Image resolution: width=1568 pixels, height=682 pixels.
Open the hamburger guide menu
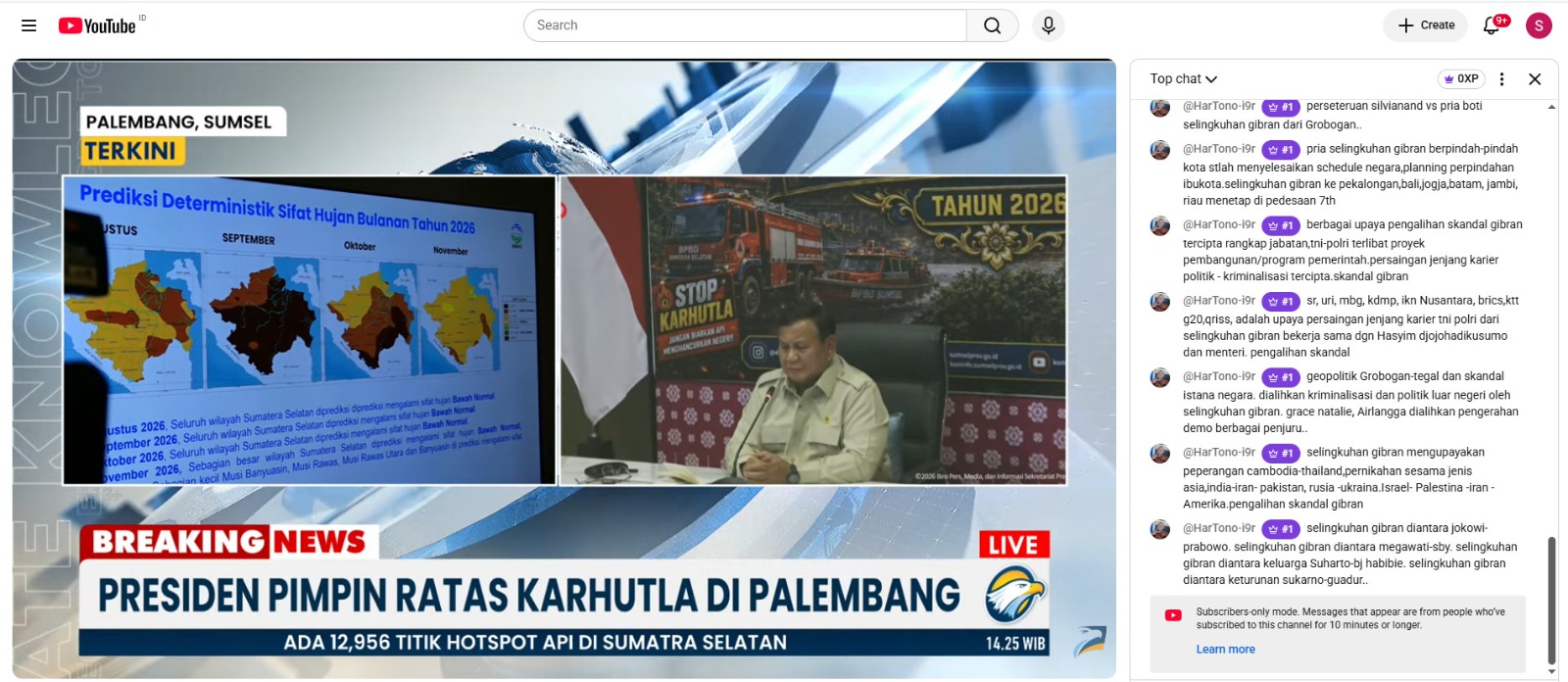click(28, 25)
